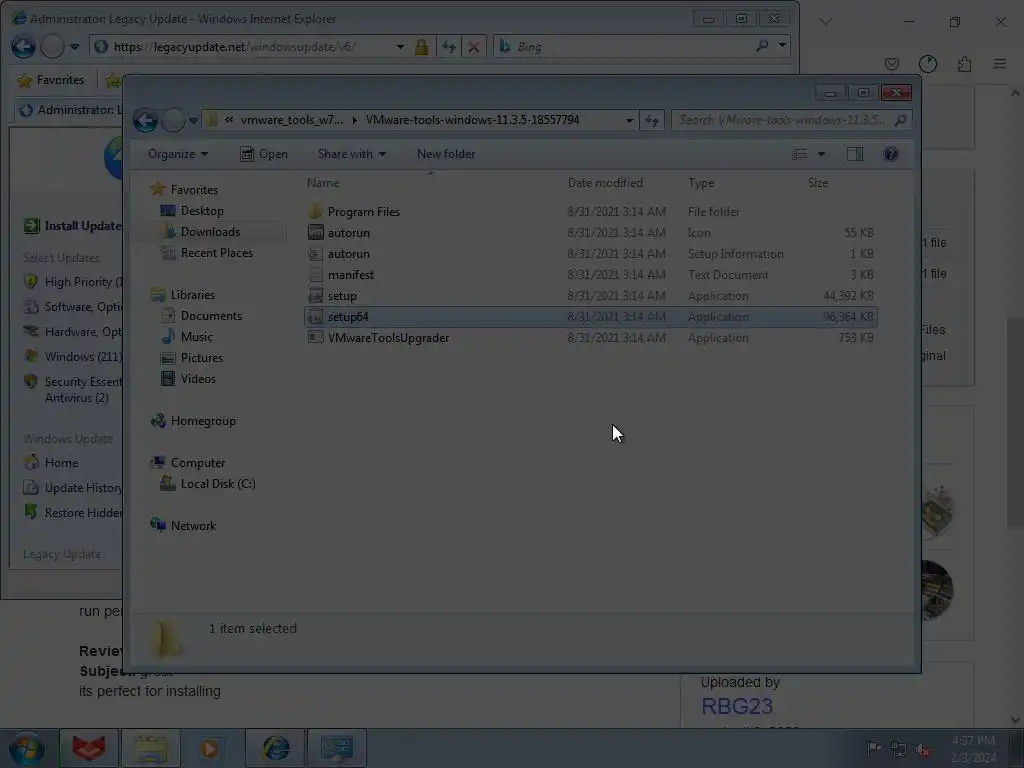Open Local Disk (C:)

click(x=217, y=484)
